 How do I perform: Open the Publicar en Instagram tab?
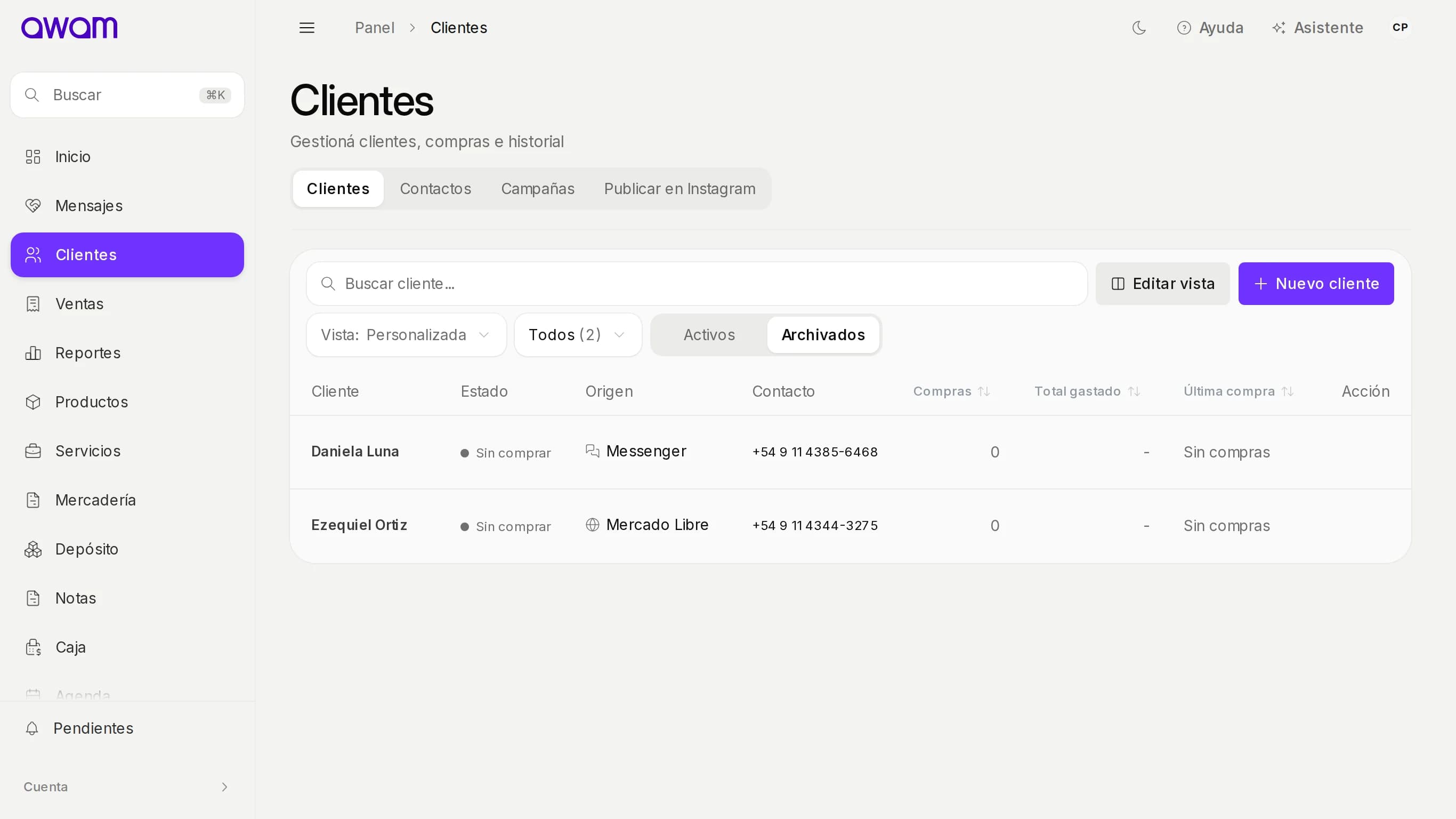tap(680, 189)
